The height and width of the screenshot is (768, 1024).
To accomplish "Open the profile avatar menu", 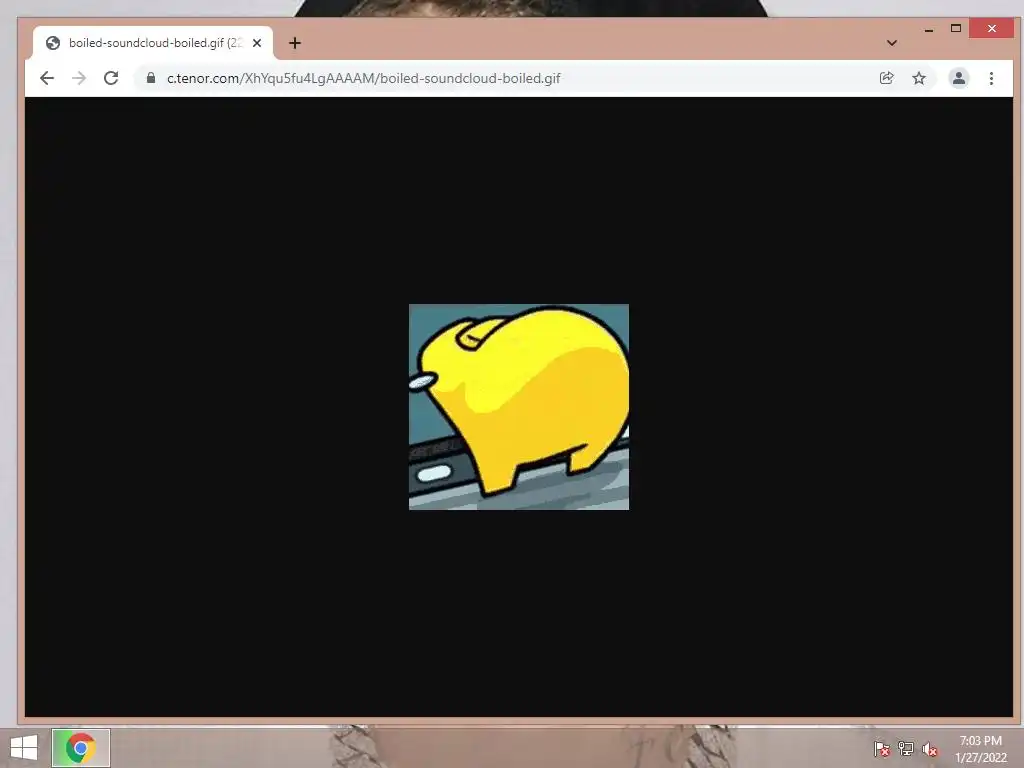I will 958,78.
